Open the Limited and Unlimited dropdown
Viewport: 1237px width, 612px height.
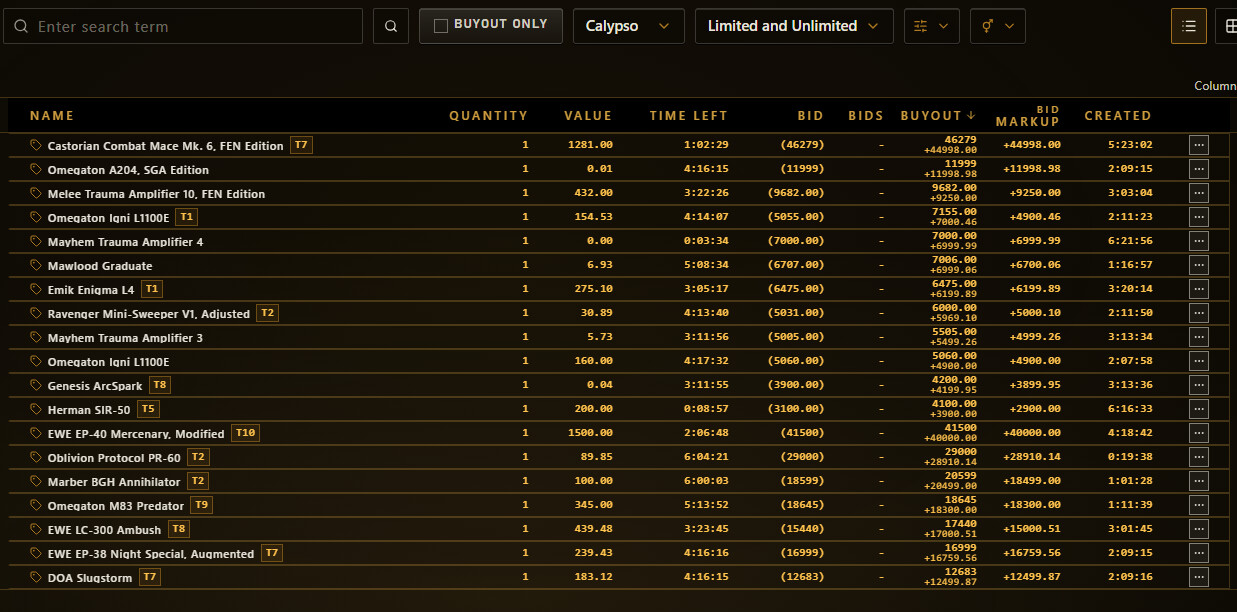click(794, 26)
